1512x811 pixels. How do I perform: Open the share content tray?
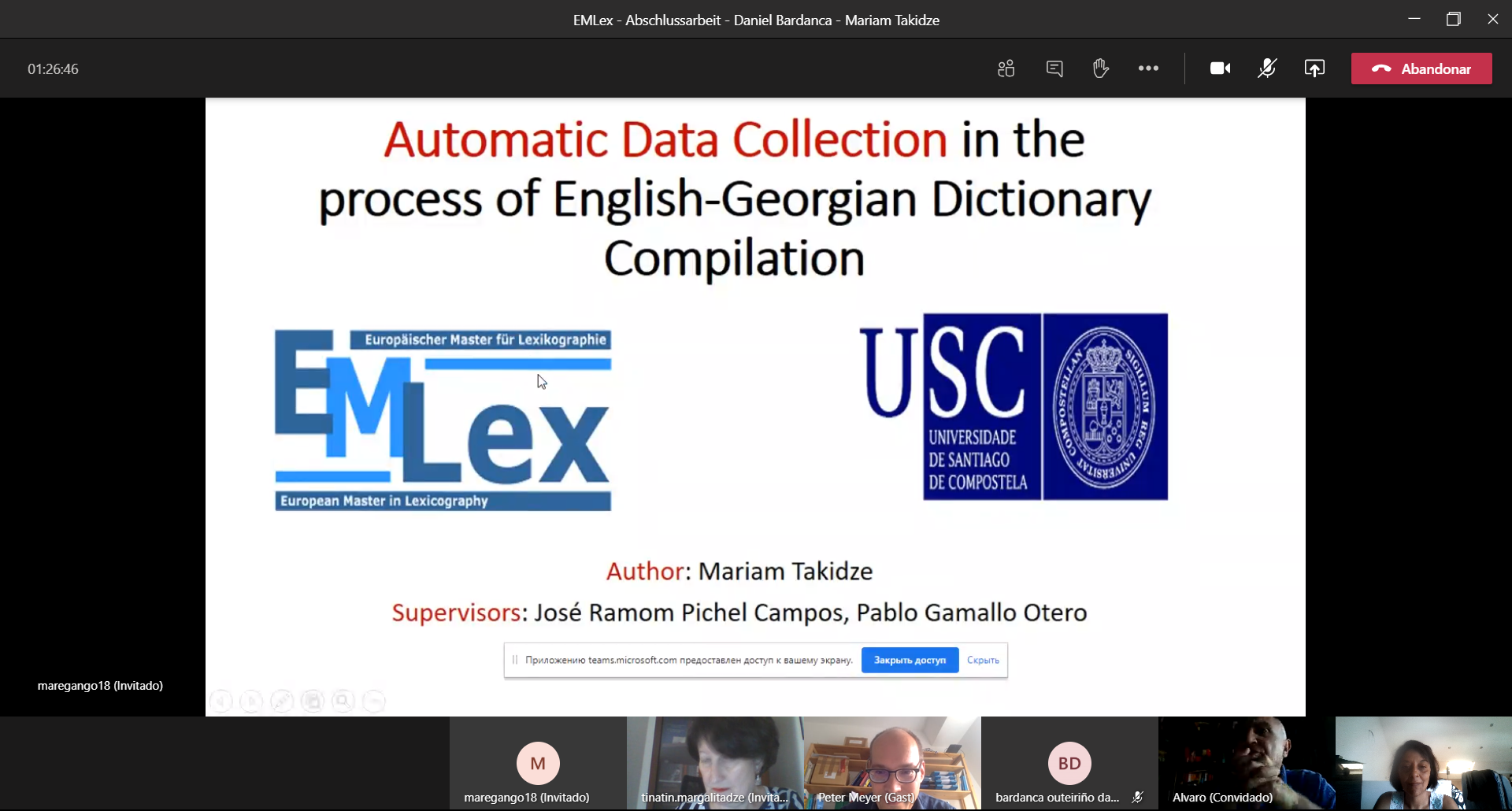click(x=1314, y=69)
